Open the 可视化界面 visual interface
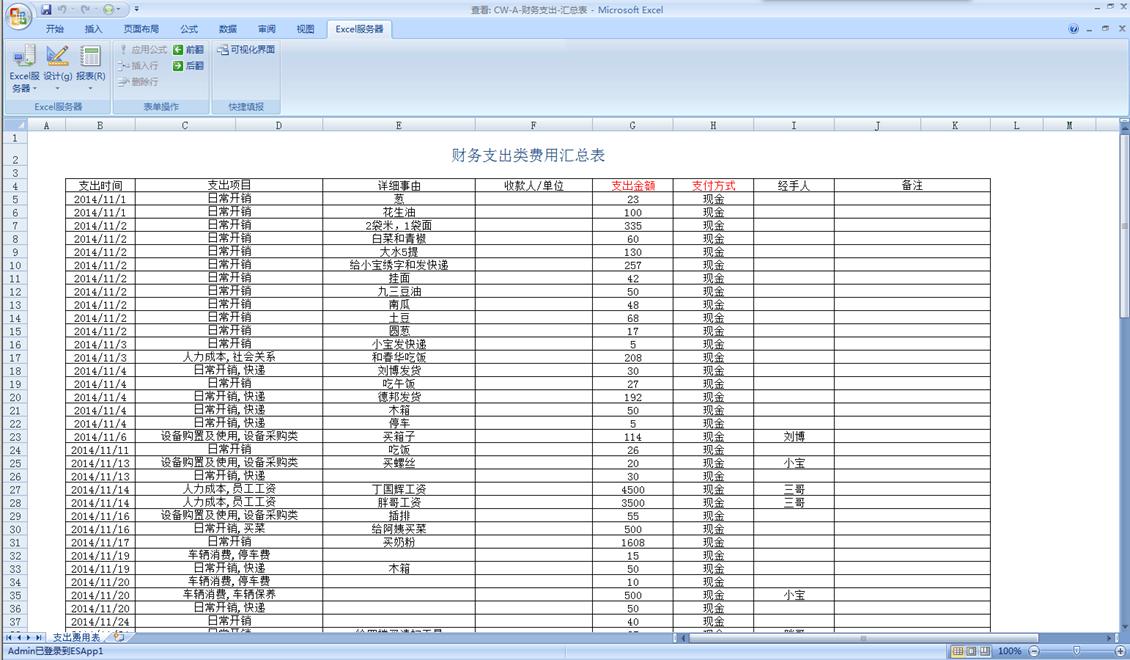The image size is (1130, 660). [x=246, y=49]
